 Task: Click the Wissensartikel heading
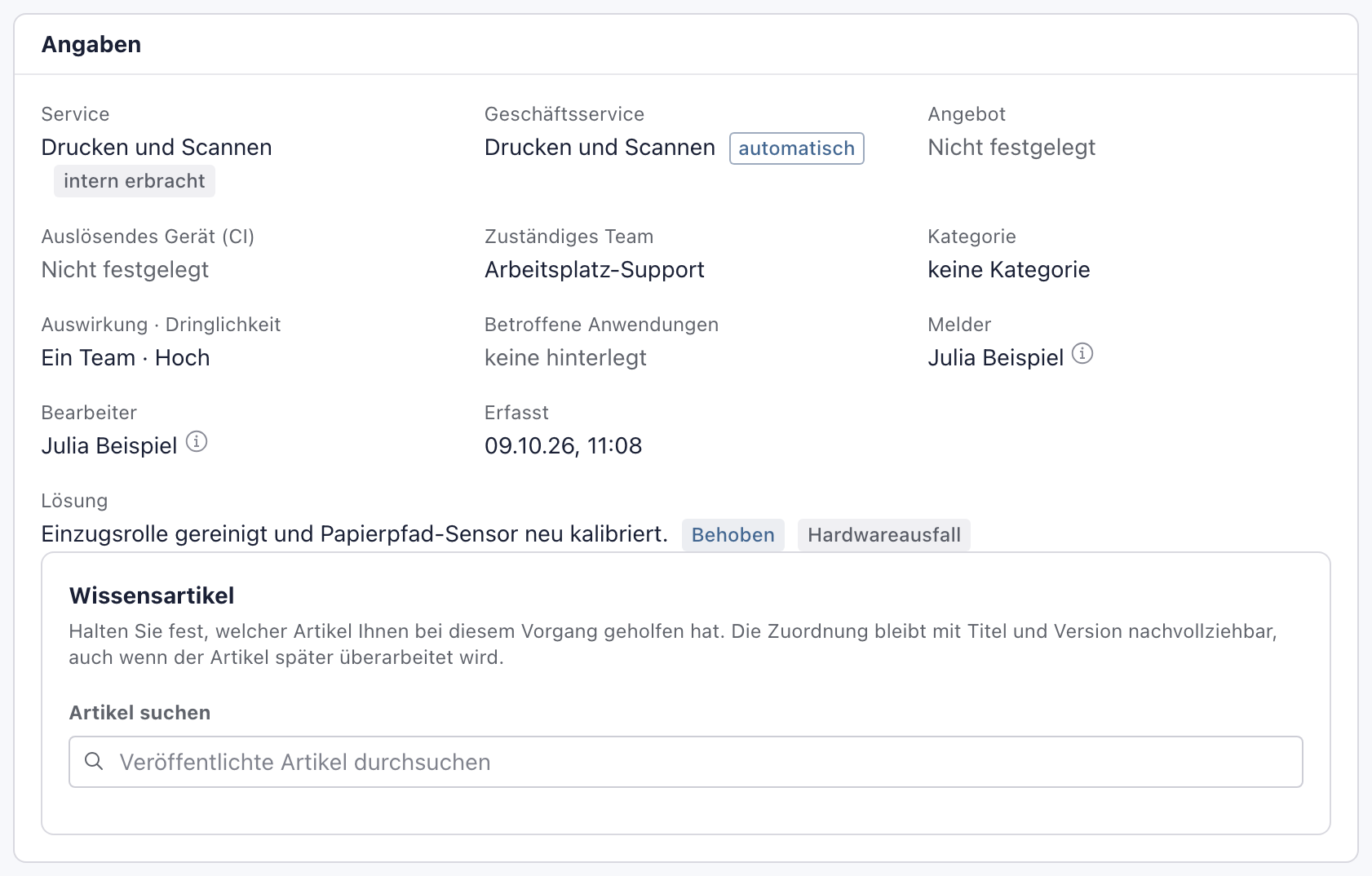pyautogui.click(x=152, y=595)
